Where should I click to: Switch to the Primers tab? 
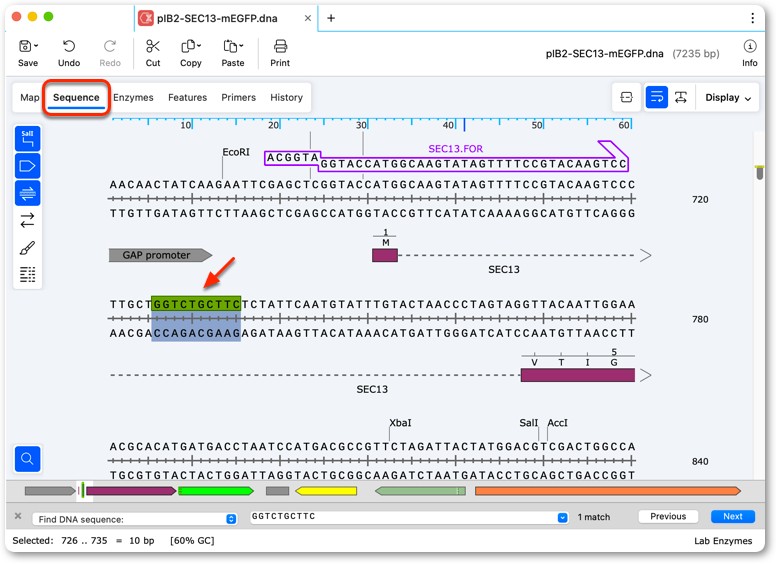point(239,97)
